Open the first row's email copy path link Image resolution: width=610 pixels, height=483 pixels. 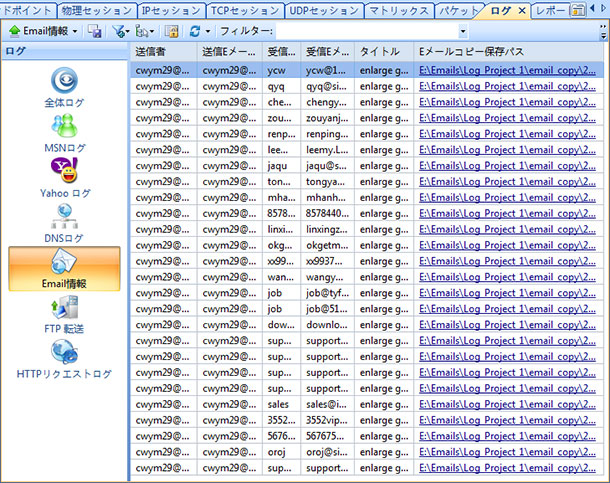coord(508,71)
